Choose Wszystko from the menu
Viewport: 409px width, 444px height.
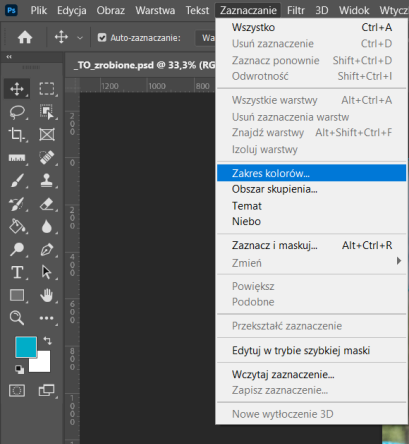[x=311, y=27]
